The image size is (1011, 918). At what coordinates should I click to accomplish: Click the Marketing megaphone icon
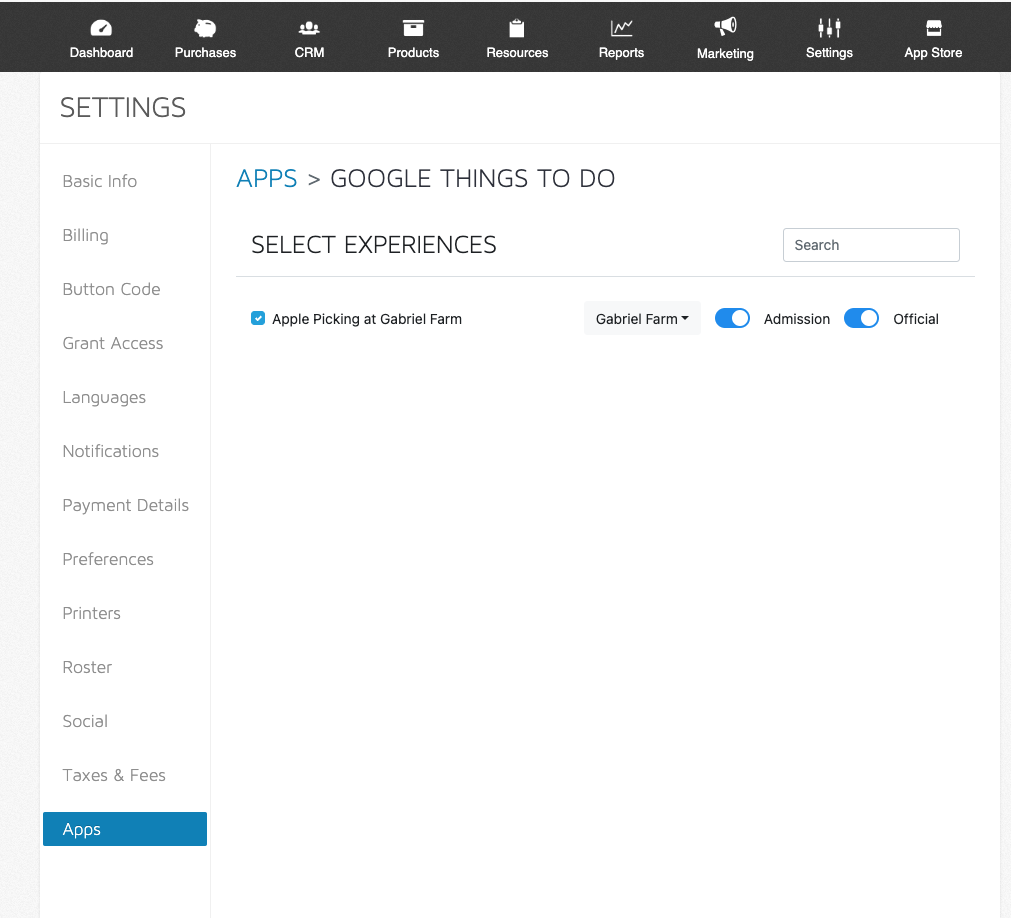pos(725,27)
